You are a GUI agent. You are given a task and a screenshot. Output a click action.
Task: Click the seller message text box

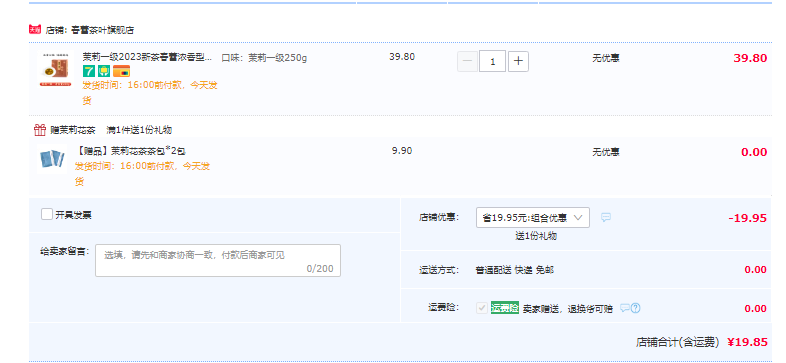point(218,261)
